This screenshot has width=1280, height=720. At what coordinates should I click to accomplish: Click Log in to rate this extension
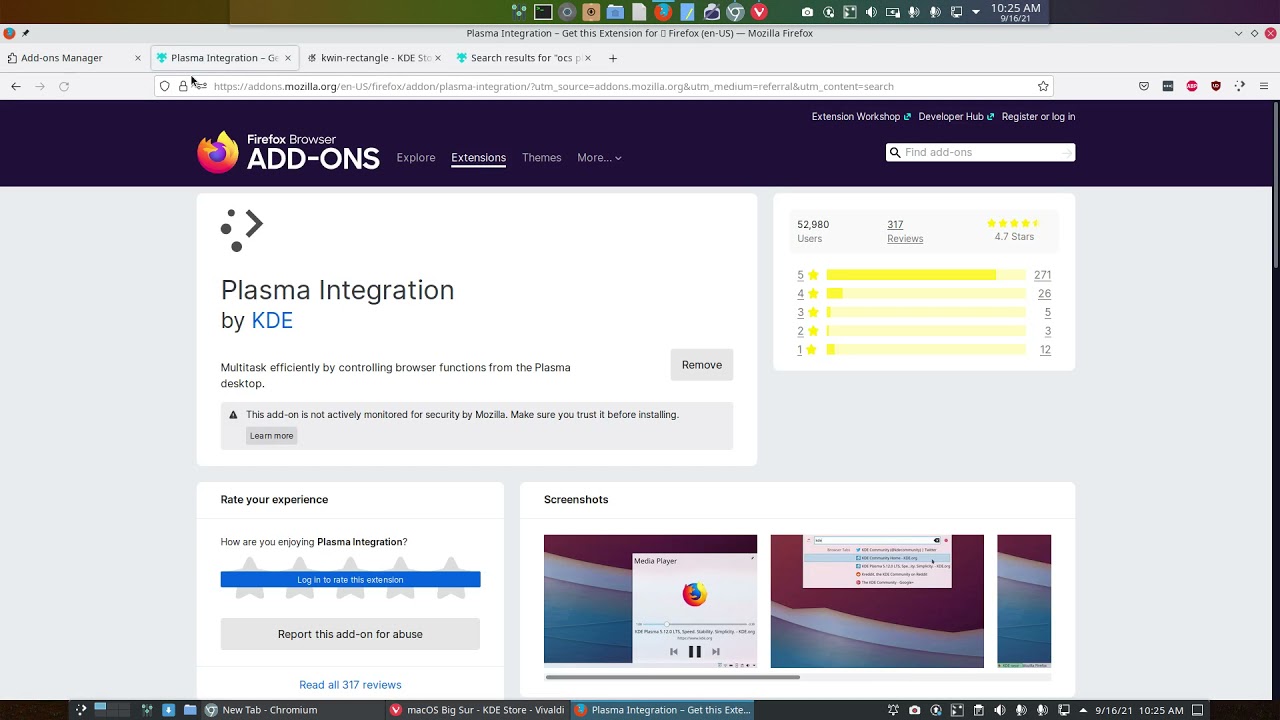tap(350, 580)
